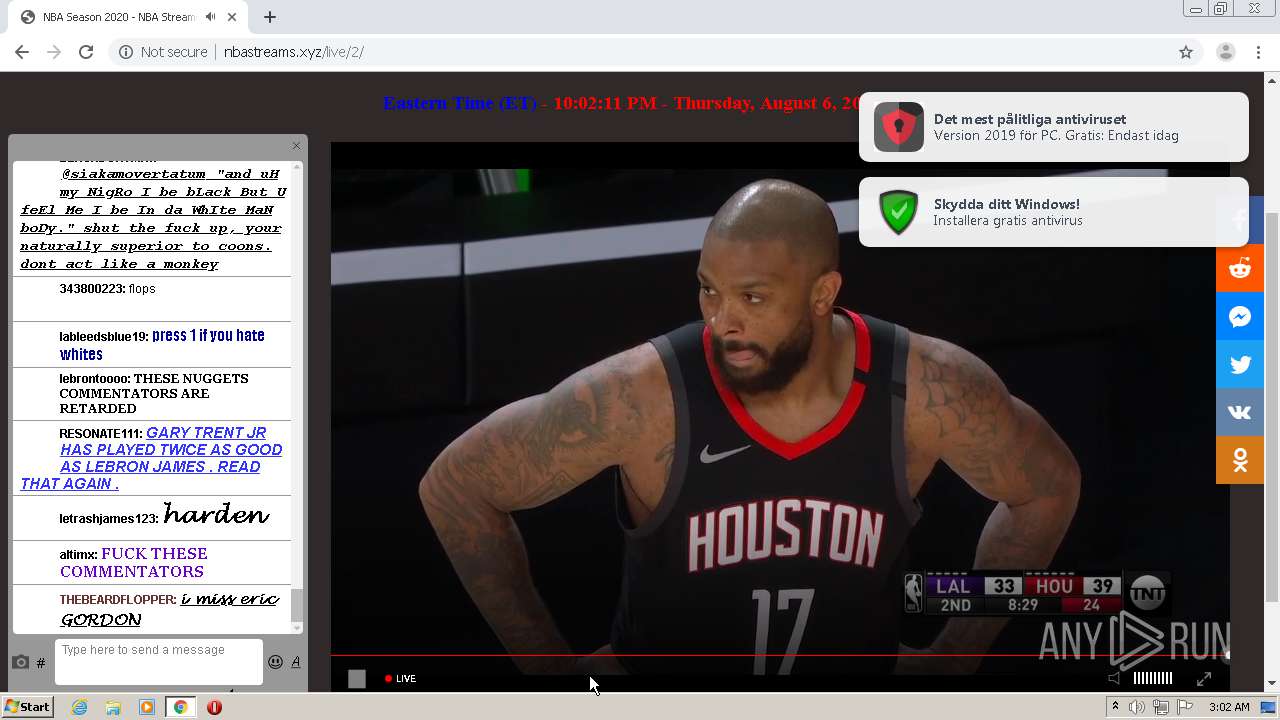
Task: Select the NBA Season 2020 tab
Action: coord(118,17)
